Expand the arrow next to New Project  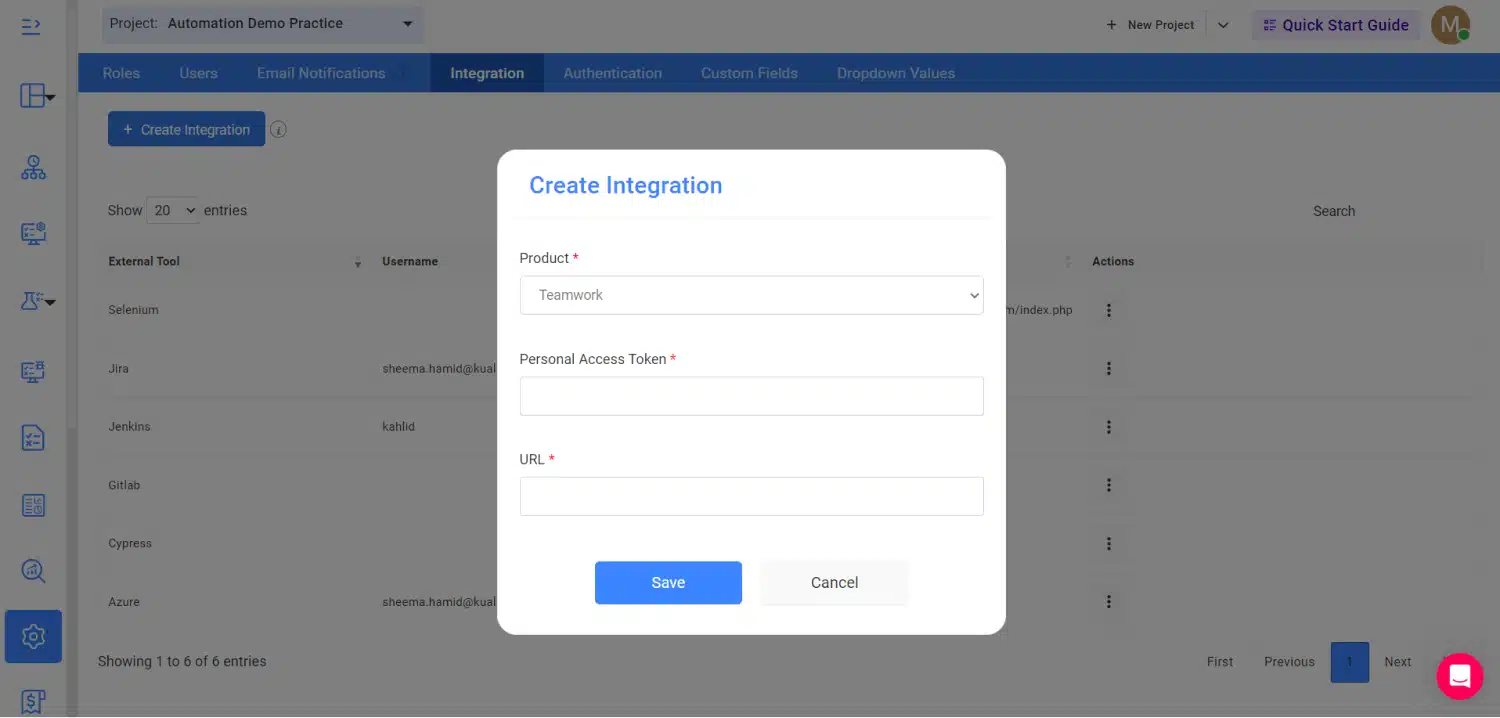(1223, 25)
